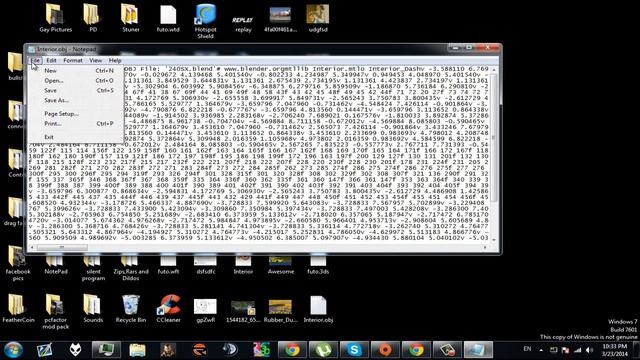Image resolution: width=640 pixels, height=360 pixels.
Task: Click the NotePad desktop folder label
Action: (56, 271)
